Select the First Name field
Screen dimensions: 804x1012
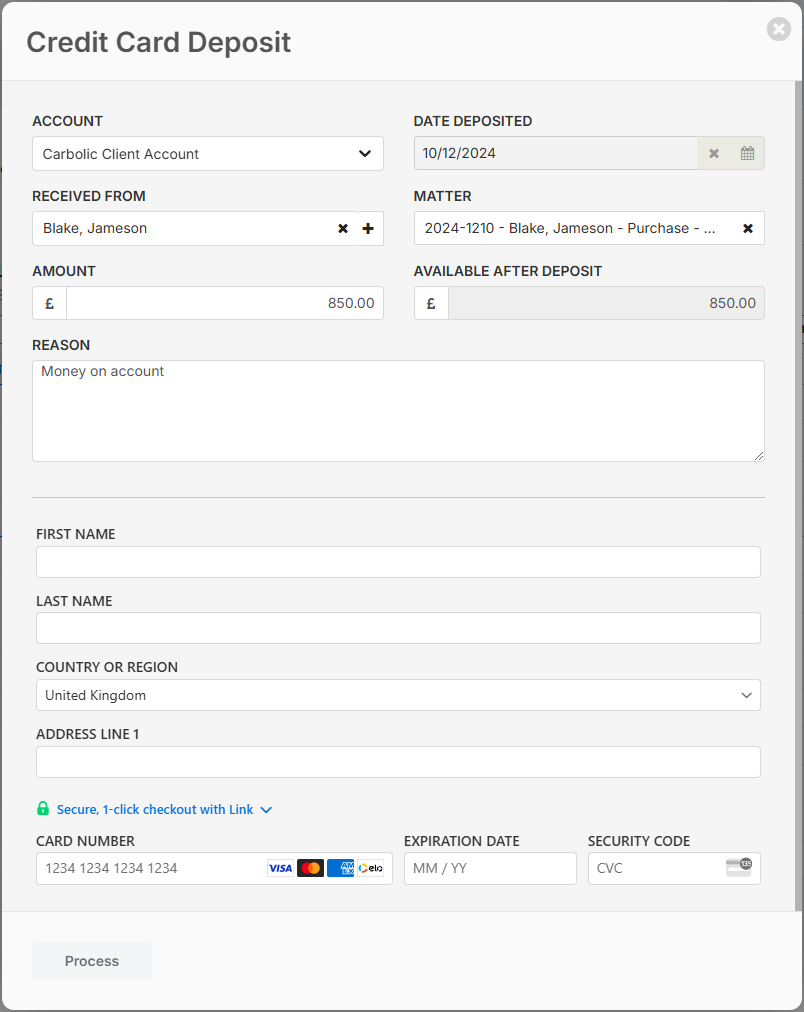[398, 562]
